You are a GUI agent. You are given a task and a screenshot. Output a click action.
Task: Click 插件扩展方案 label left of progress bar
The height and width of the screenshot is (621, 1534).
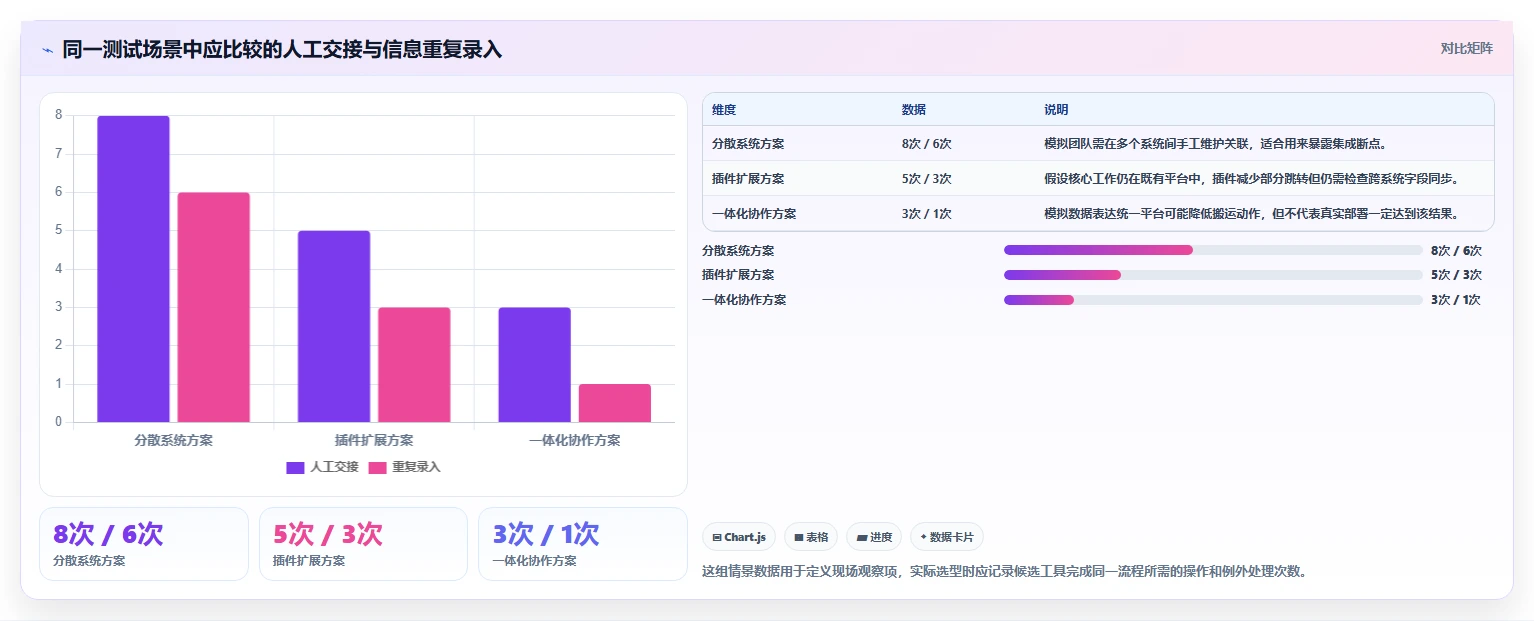[738, 275]
